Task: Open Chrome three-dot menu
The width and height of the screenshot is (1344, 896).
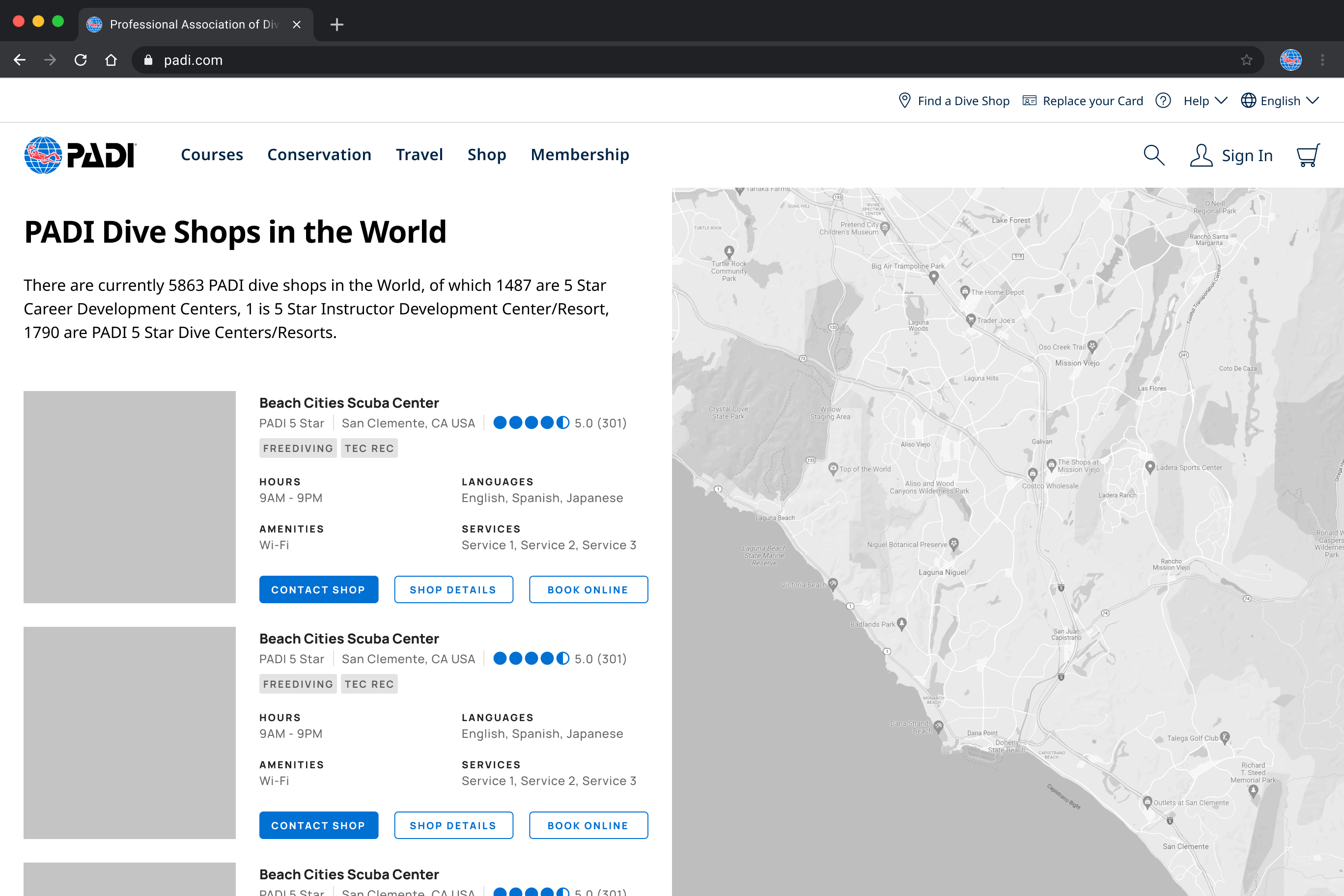Action: 1322,60
